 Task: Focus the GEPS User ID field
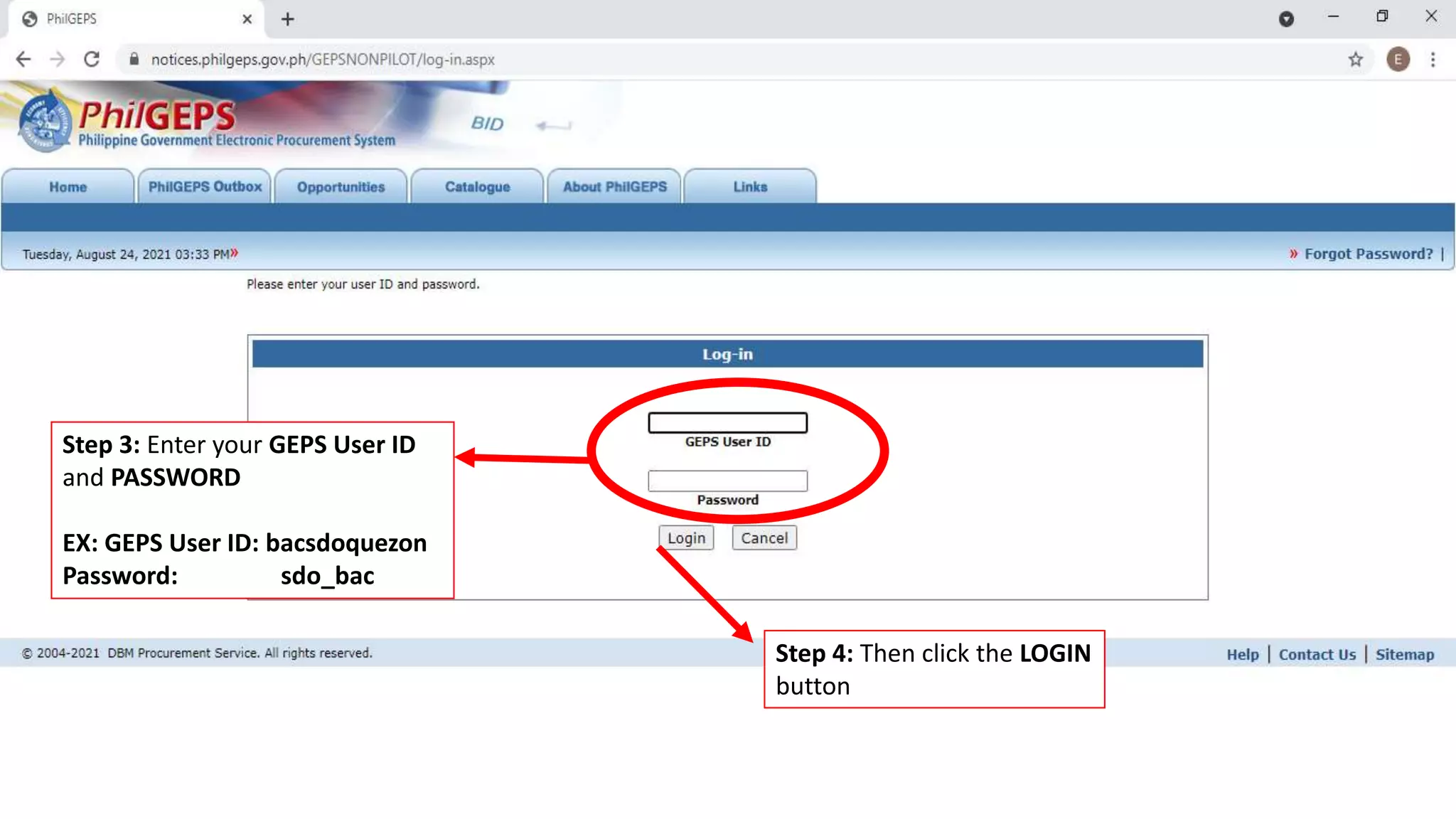pos(727,423)
